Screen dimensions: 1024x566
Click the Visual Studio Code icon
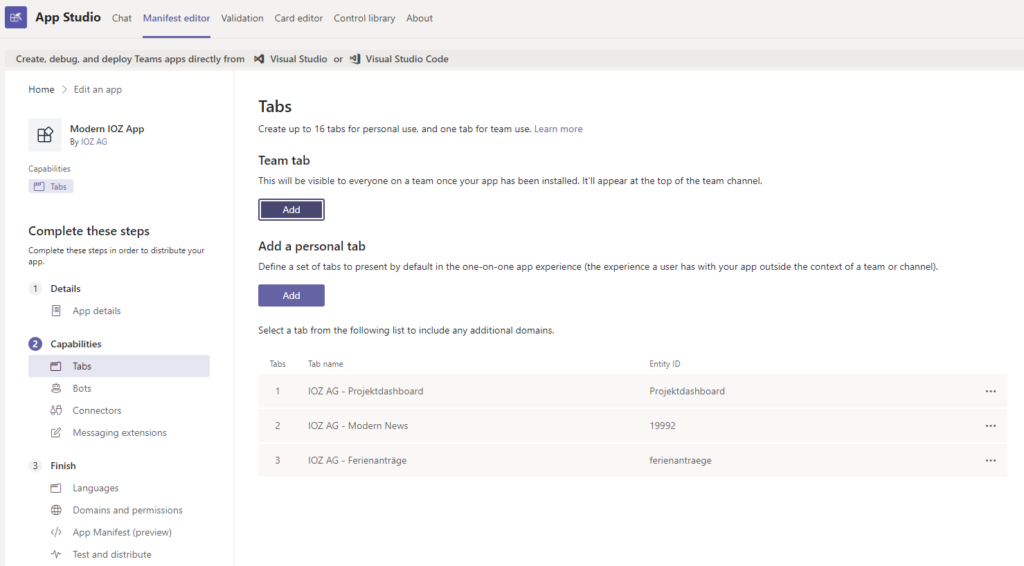point(355,59)
